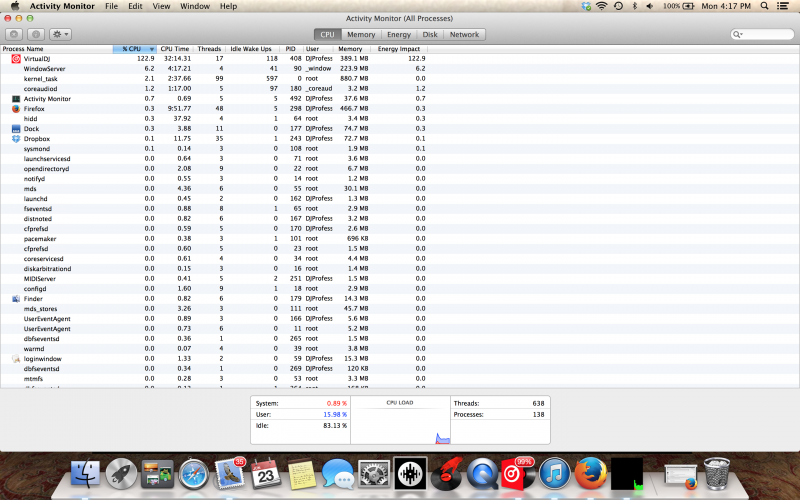Sort by the Idle Wake Ups column
Image resolution: width=800 pixels, height=500 pixels.
[x=251, y=49]
